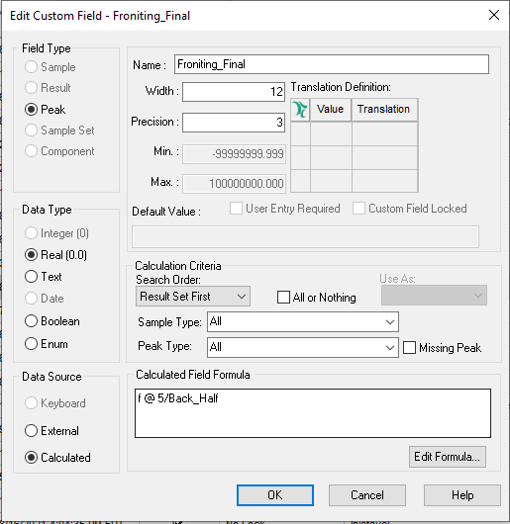Image resolution: width=510 pixels, height=524 pixels.
Task: Confirm the dialog with OK
Action: click(275, 495)
